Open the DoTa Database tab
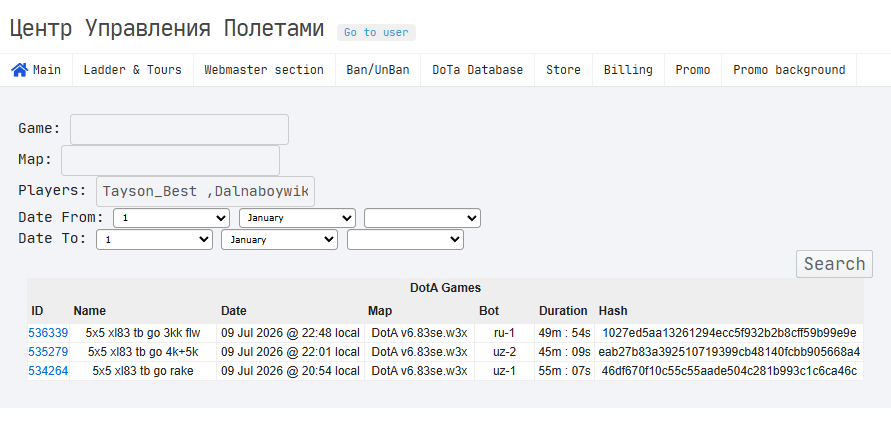Viewport: 891px width, 448px height. (477, 70)
